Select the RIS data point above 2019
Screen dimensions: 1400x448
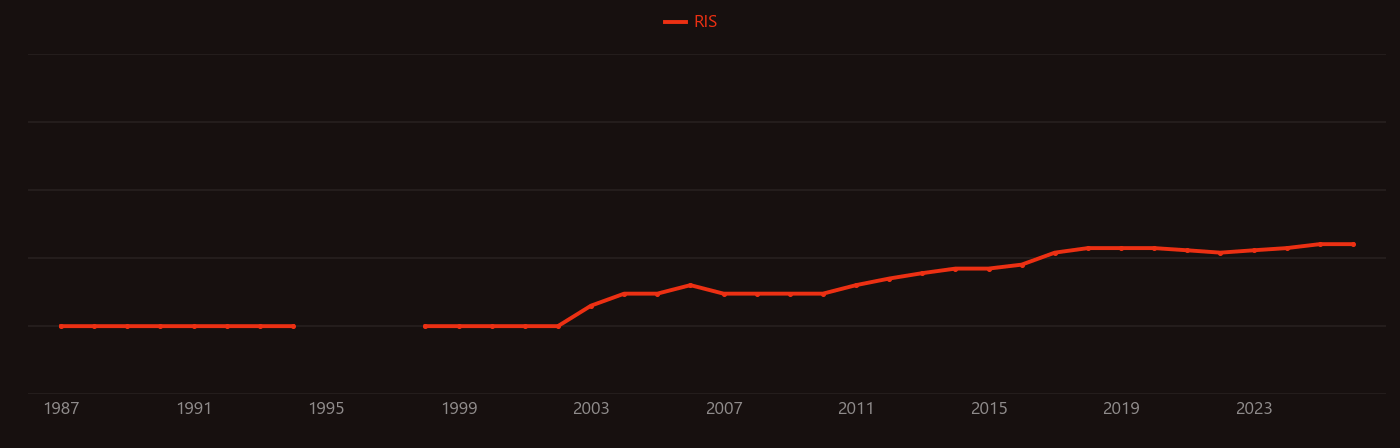tap(1121, 248)
